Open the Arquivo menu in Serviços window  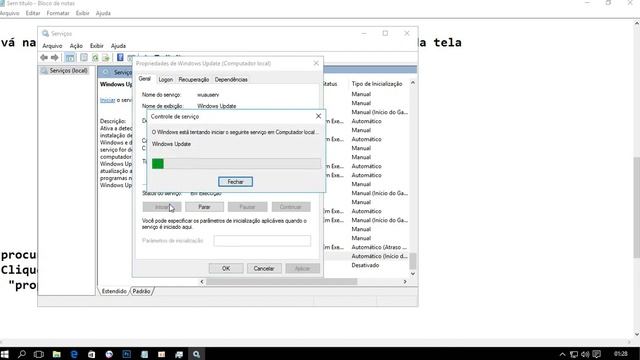52,46
